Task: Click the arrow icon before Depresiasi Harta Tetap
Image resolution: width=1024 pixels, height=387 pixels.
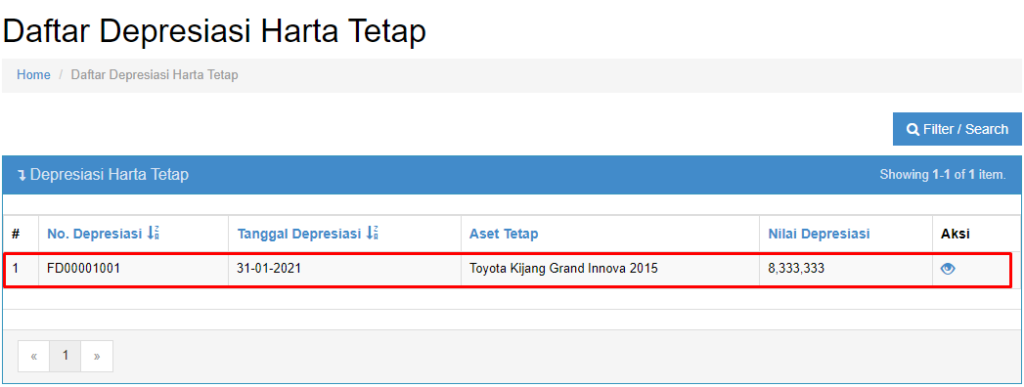Action: (x=22, y=175)
